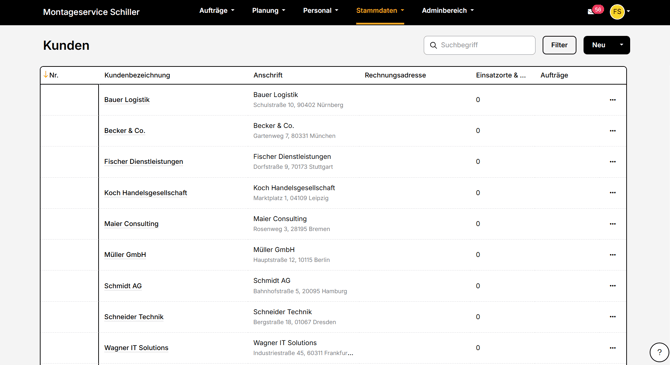
Task: Sort by Kundenbezeichnung column header
Action: [x=137, y=75]
